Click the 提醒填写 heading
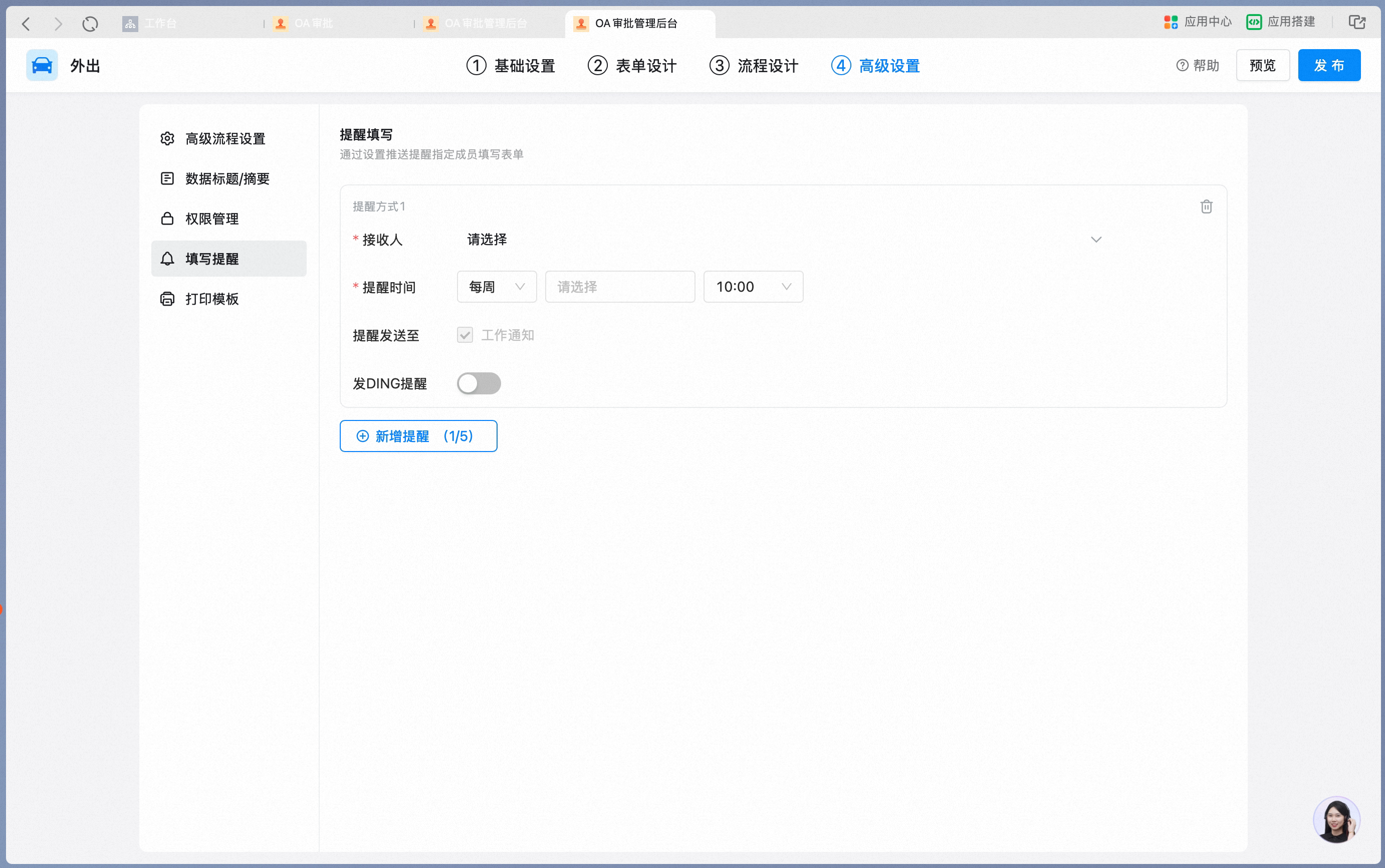Screen dimensions: 1385x868 [x=366, y=134]
